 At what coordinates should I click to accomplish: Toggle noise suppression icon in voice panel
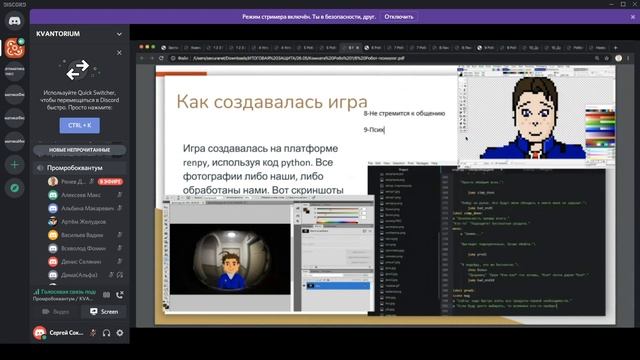107,295
